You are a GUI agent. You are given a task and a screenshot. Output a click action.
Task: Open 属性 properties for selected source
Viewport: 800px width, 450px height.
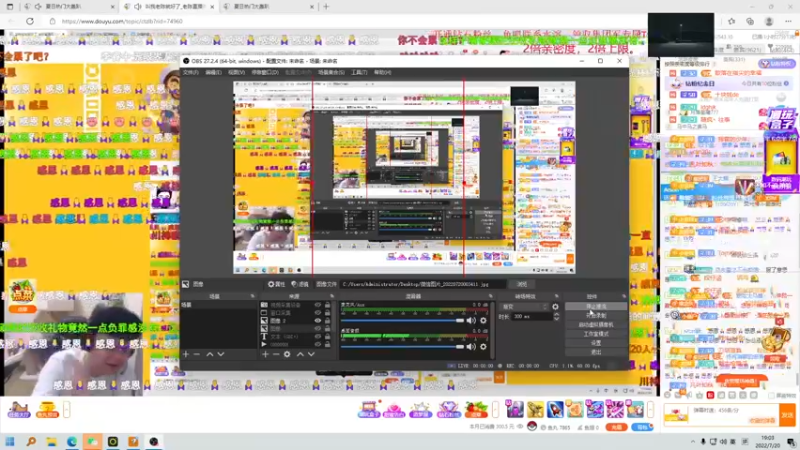coord(277,284)
